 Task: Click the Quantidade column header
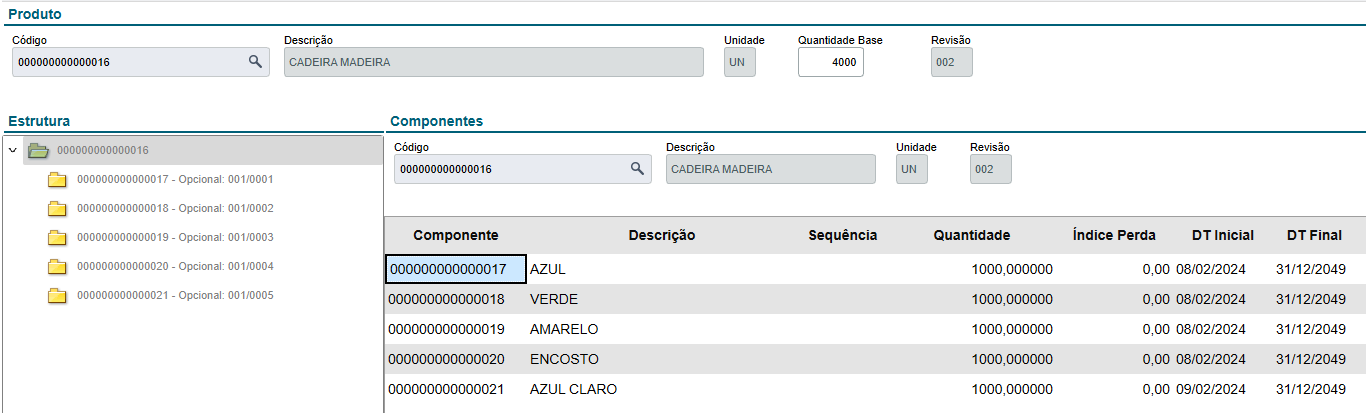click(971, 236)
